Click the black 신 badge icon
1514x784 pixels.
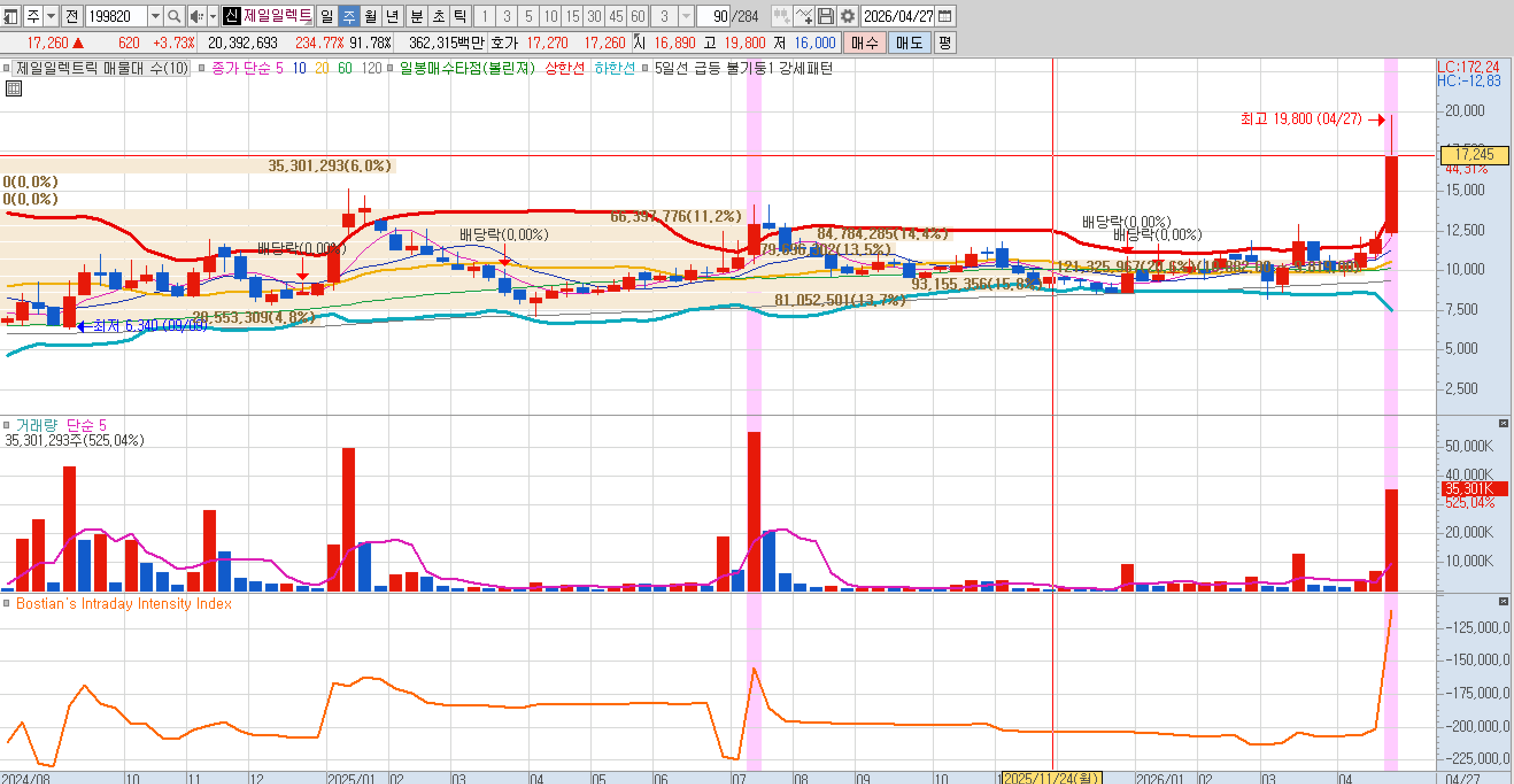pyautogui.click(x=231, y=17)
